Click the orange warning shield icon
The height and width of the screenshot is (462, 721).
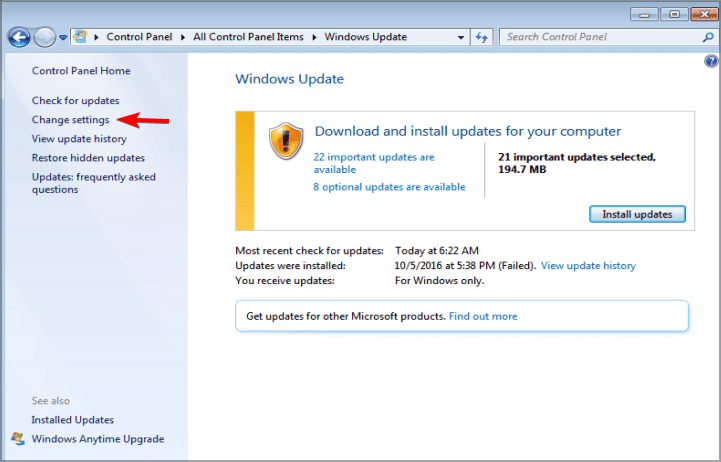click(x=286, y=141)
